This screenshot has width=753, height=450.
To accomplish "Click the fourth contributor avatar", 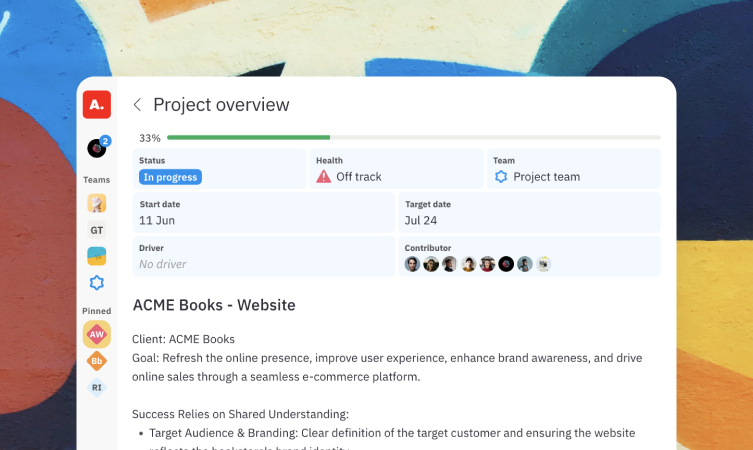I will point(468,264).
